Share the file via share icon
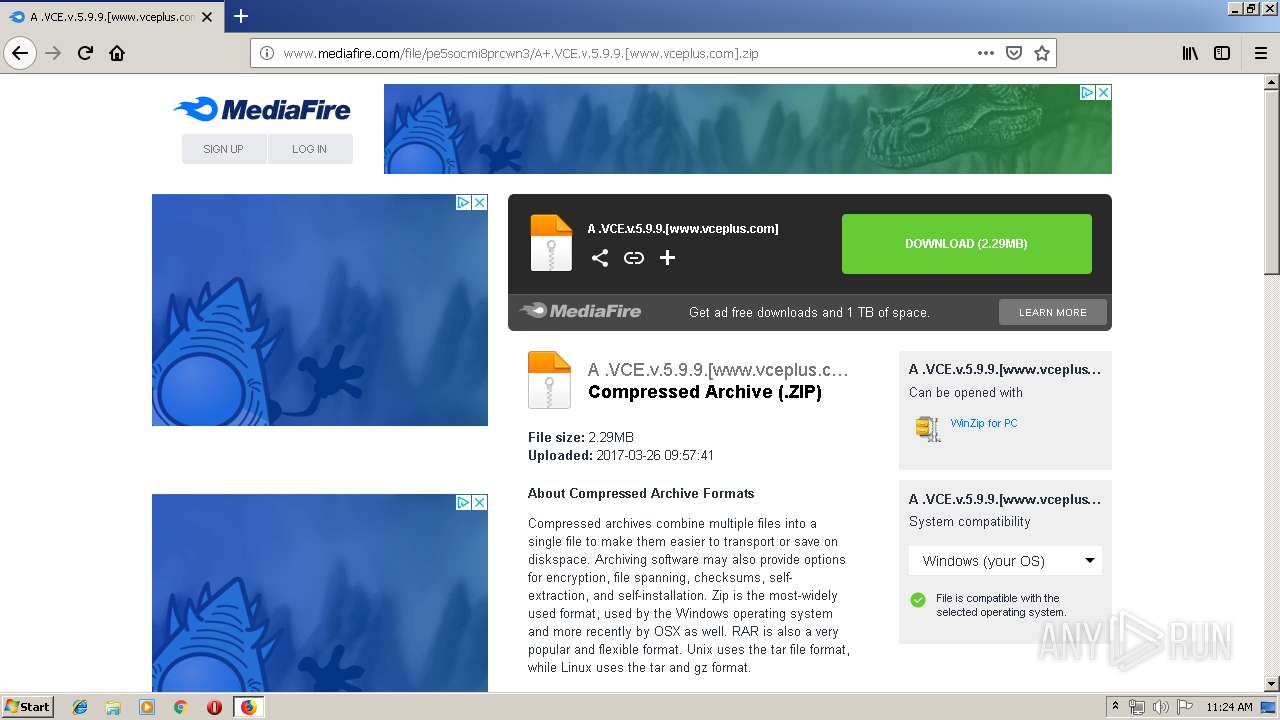 click(600, 258)
